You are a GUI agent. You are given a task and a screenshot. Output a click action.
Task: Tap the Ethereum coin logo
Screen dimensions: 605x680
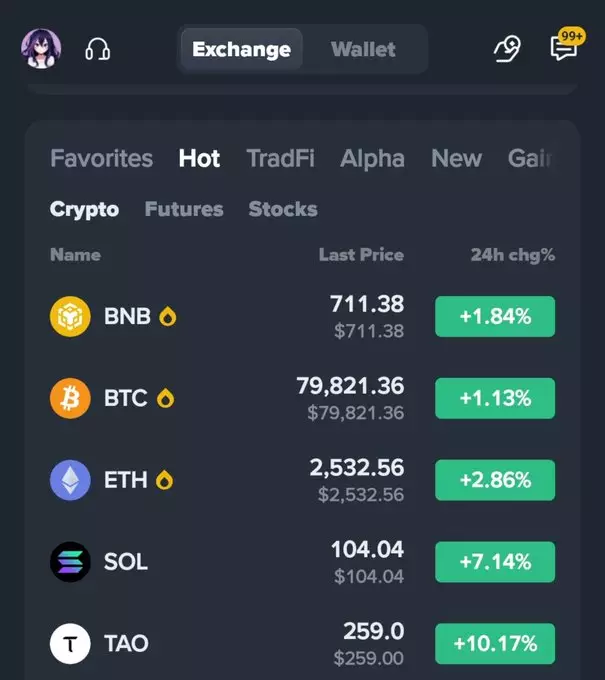coord(70,480)
